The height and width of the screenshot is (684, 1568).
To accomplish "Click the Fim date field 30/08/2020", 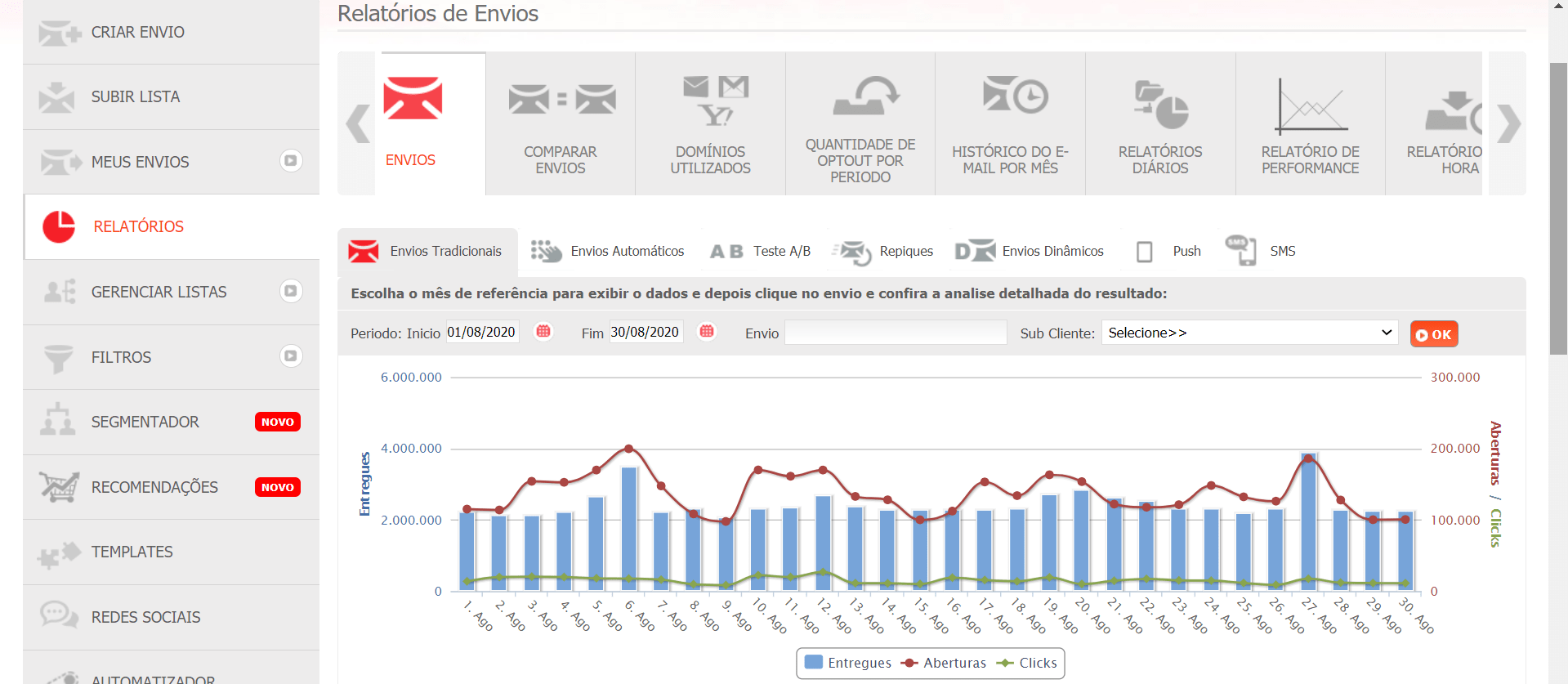I will (x=646, y=332).
